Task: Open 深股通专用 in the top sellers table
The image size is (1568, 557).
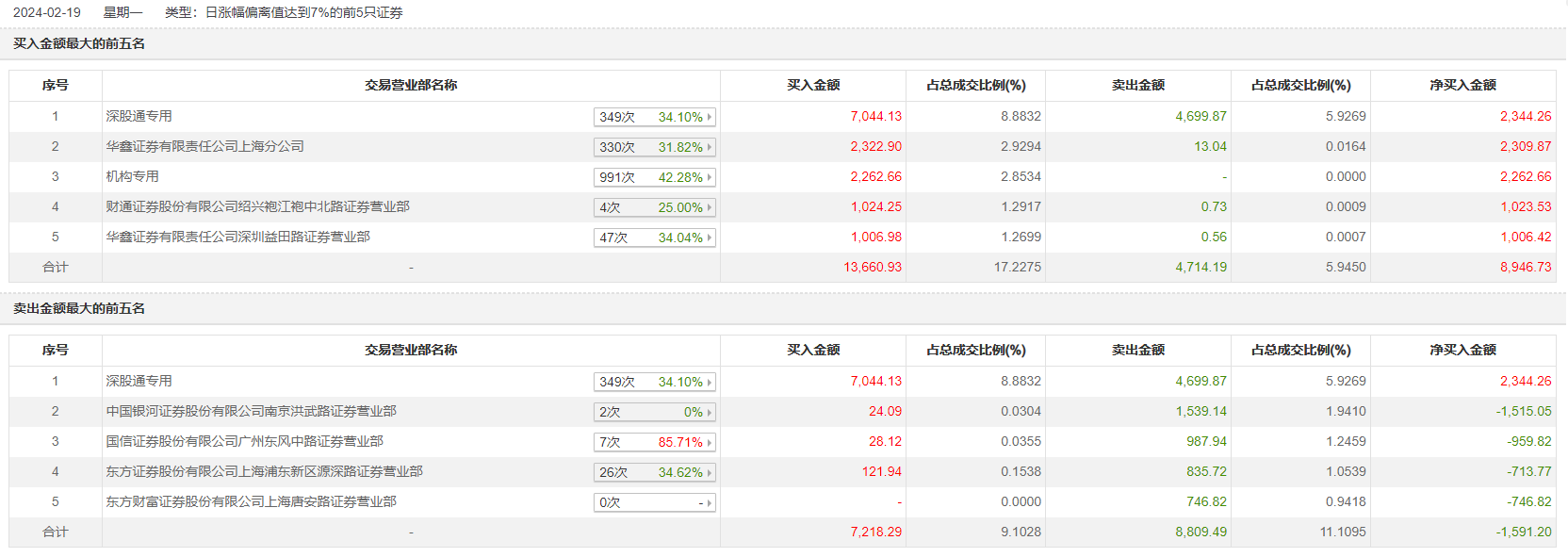Action: point(139,381)
